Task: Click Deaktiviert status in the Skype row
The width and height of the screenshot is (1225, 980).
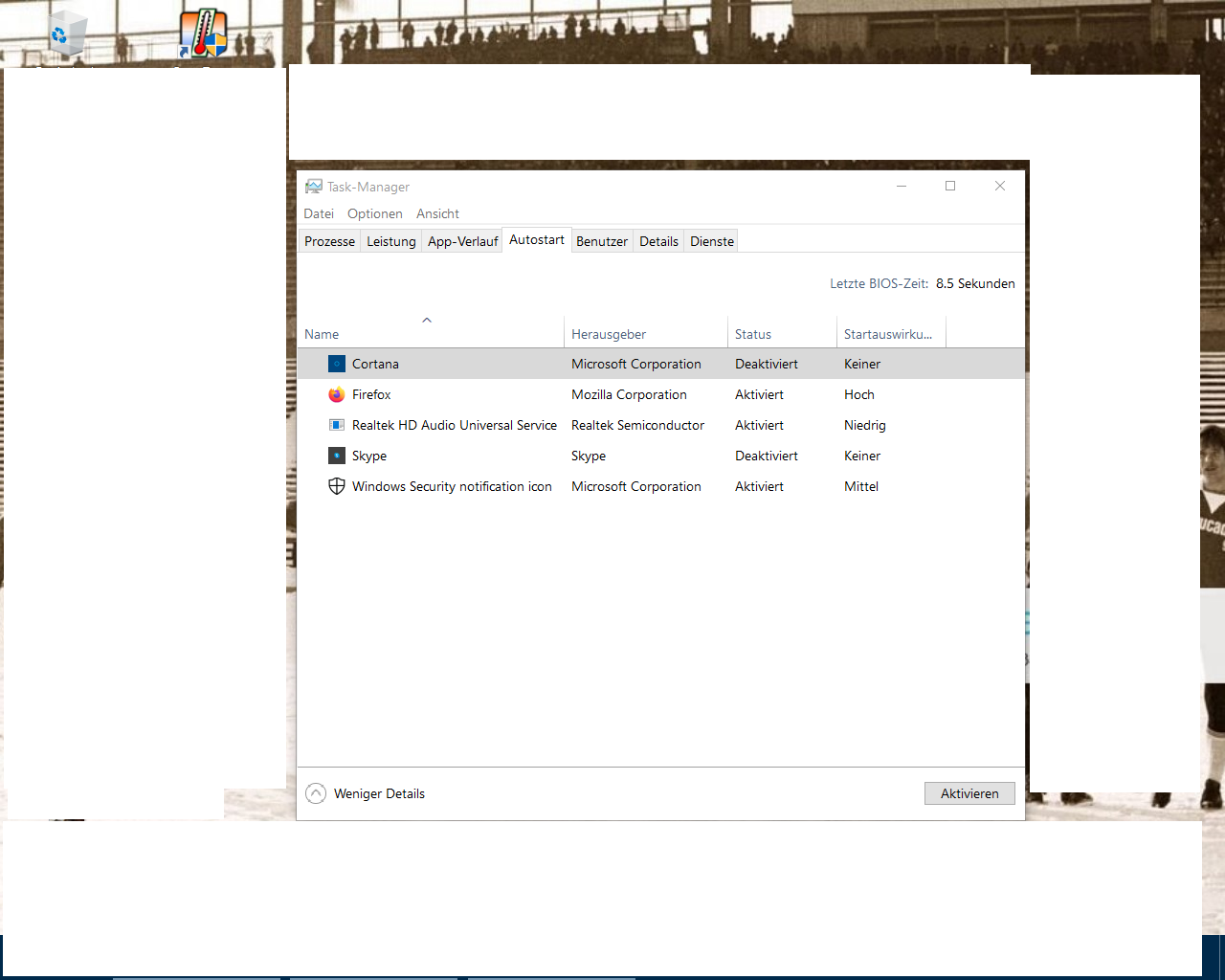Action: (x=767, y=456)
